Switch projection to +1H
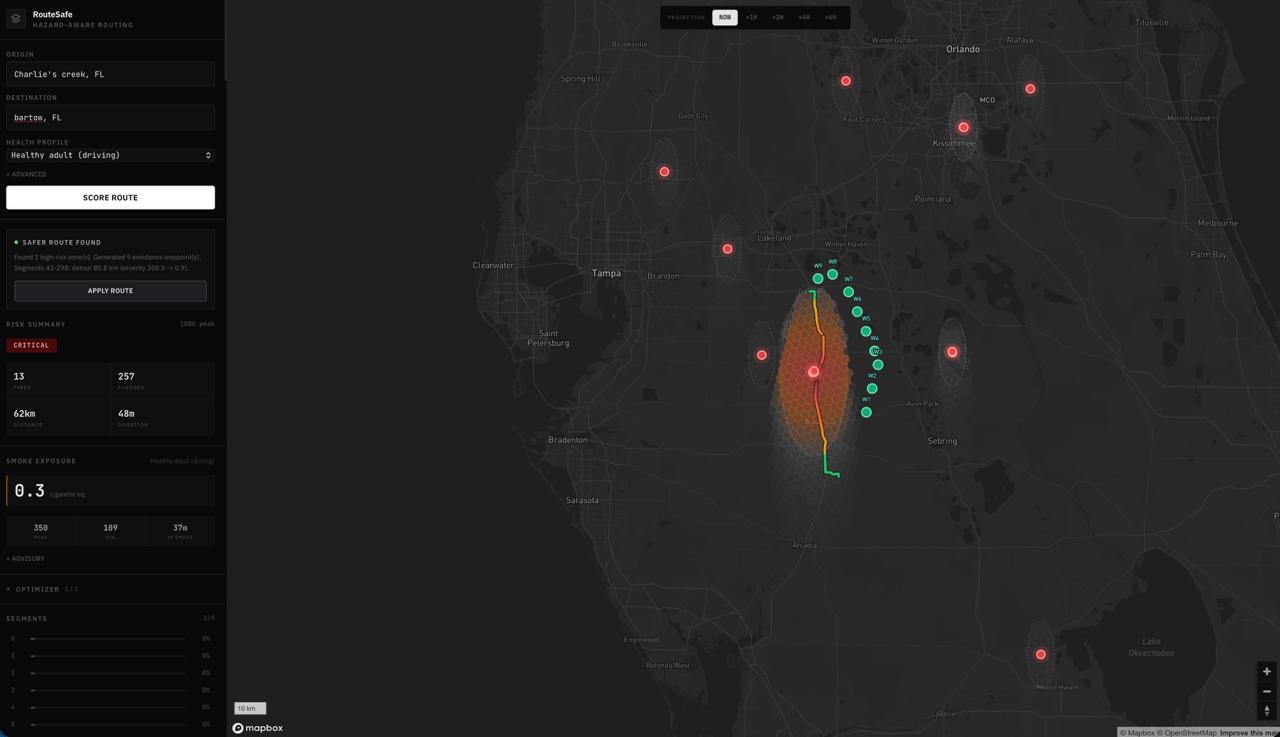Screen dimensions: 1280x737 click(751, 17)
